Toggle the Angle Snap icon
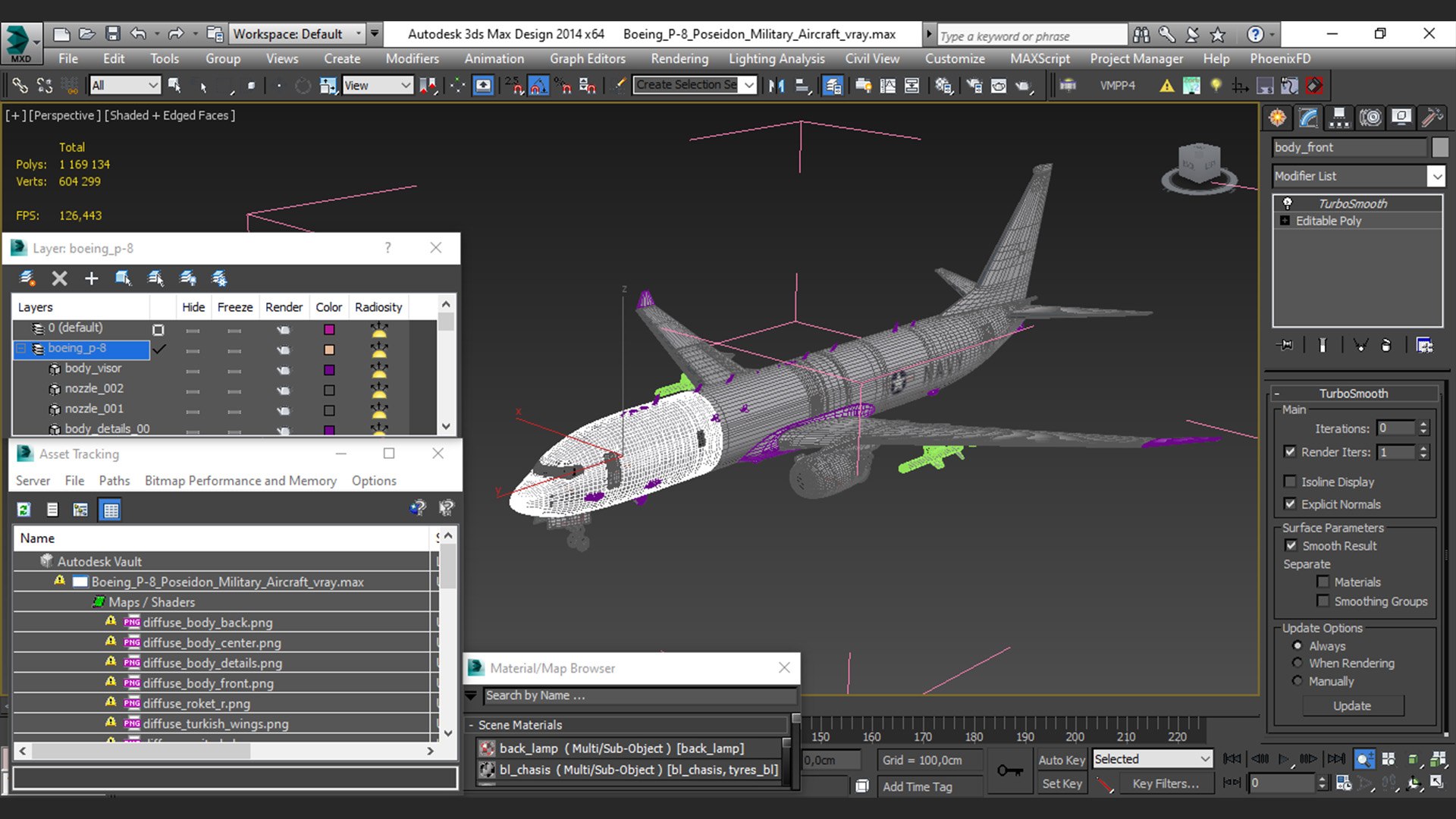Viewport: 1456px width, 819px height. tap(538, 85)
